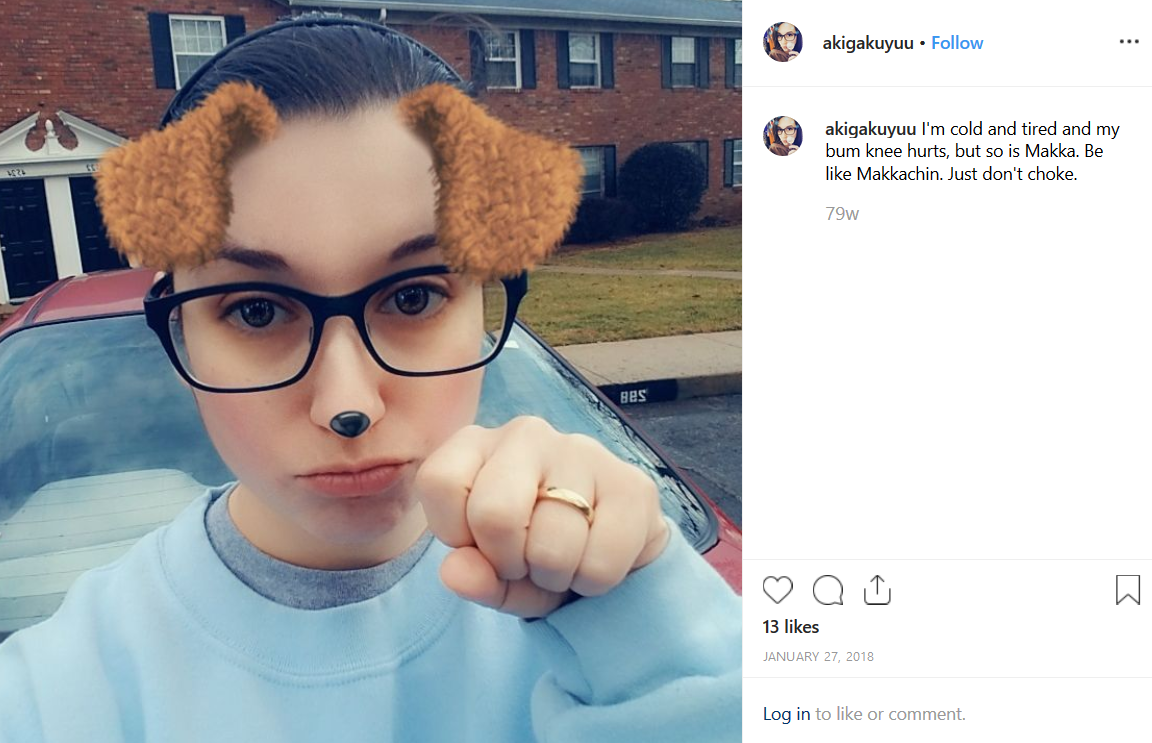1152x743 pixels.
Task: Click the gold ring in the photo
Action: click(566, 503)
